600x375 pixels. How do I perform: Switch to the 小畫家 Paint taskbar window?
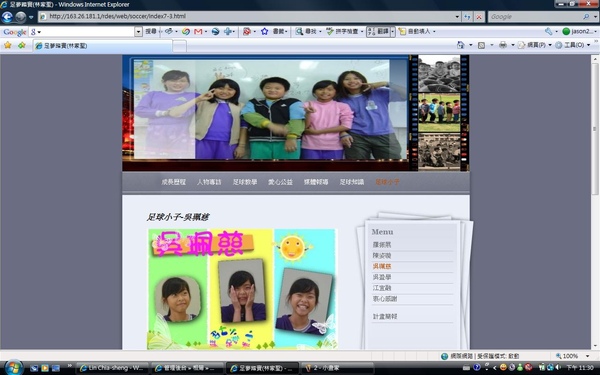point(338,368)
